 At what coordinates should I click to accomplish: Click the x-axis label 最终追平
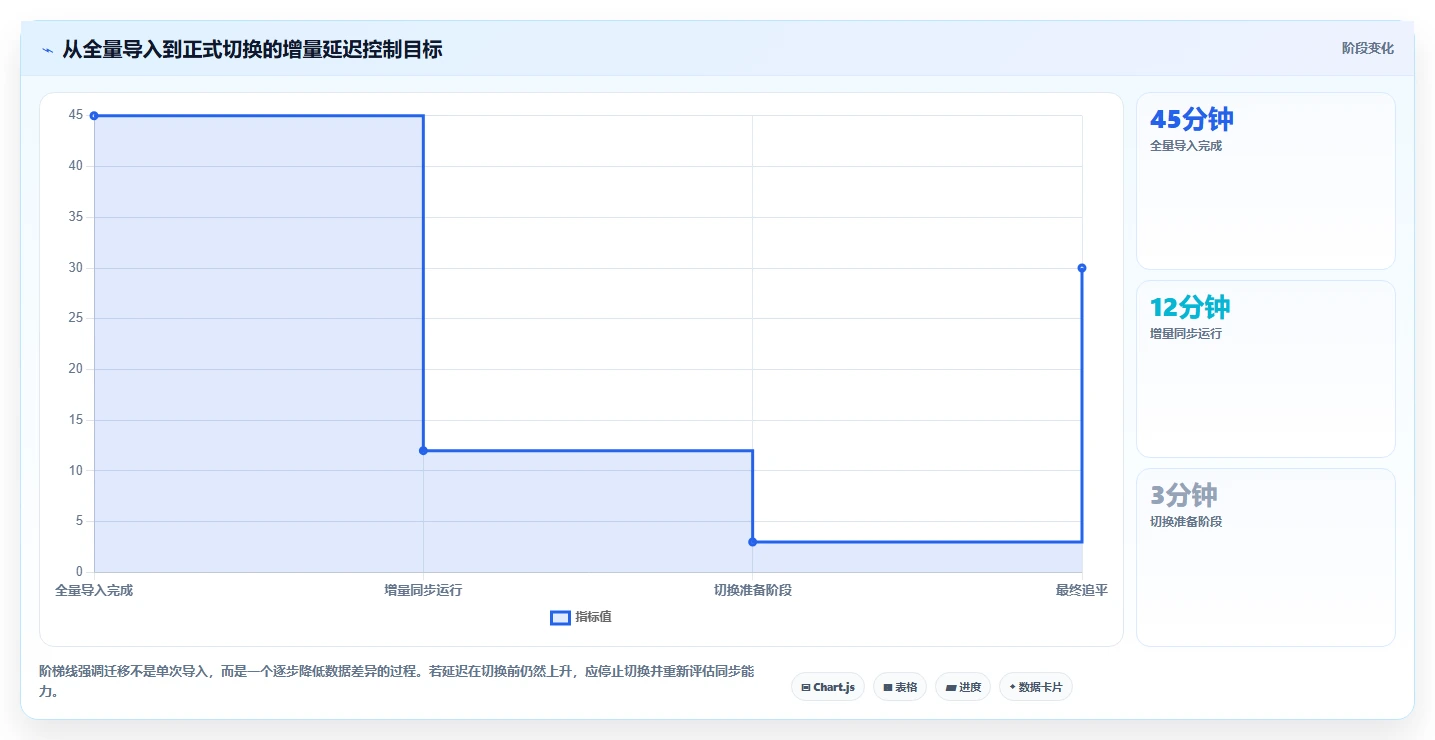pos(1082,590)
